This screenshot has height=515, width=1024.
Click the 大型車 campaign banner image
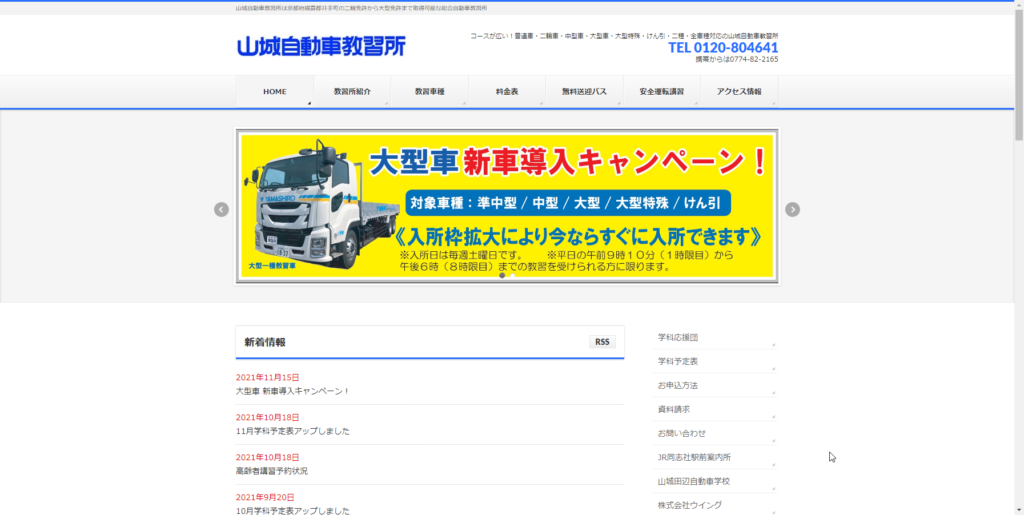tap(507, 206)
